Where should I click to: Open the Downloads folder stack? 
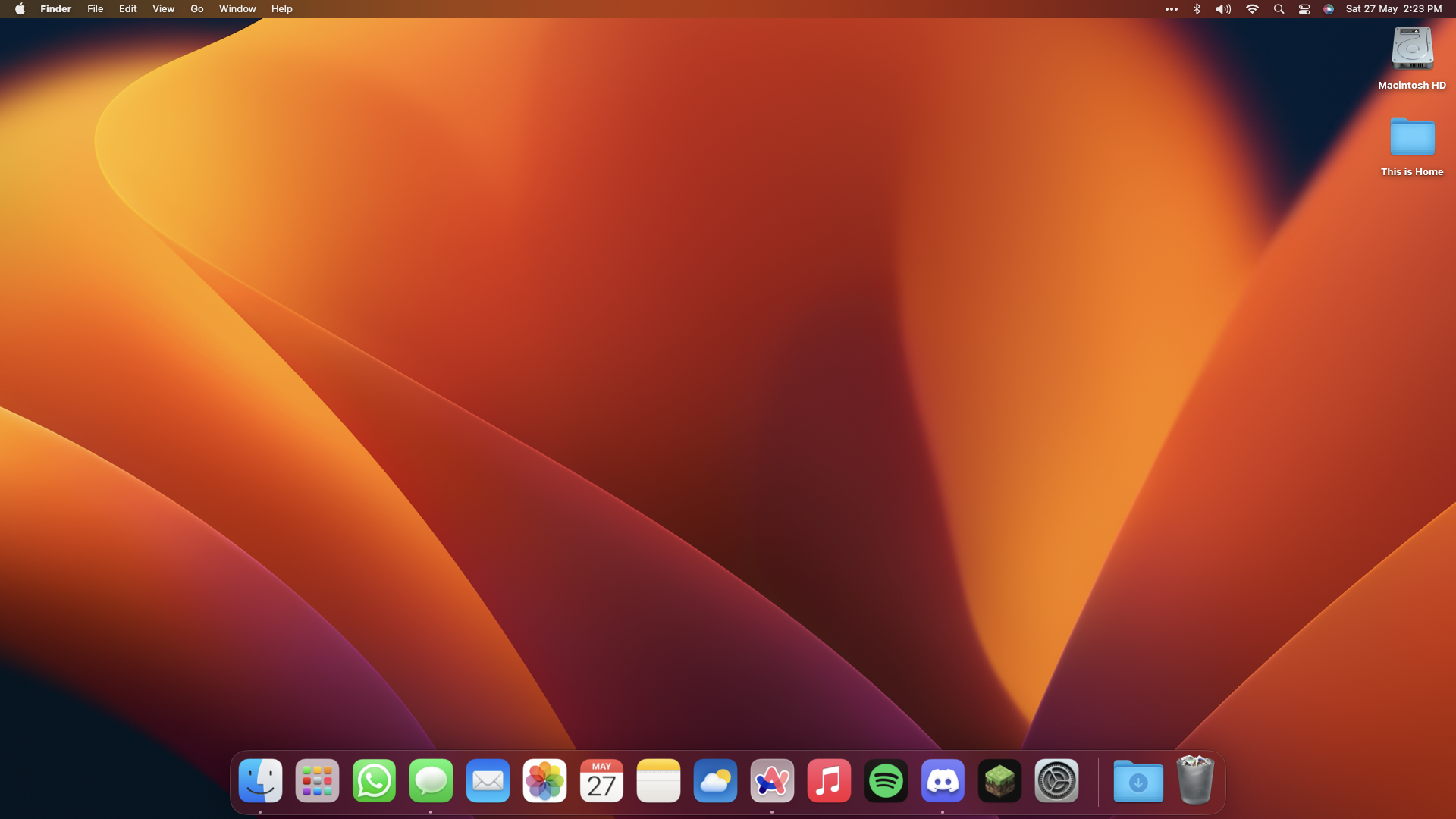click(1138, 780)
